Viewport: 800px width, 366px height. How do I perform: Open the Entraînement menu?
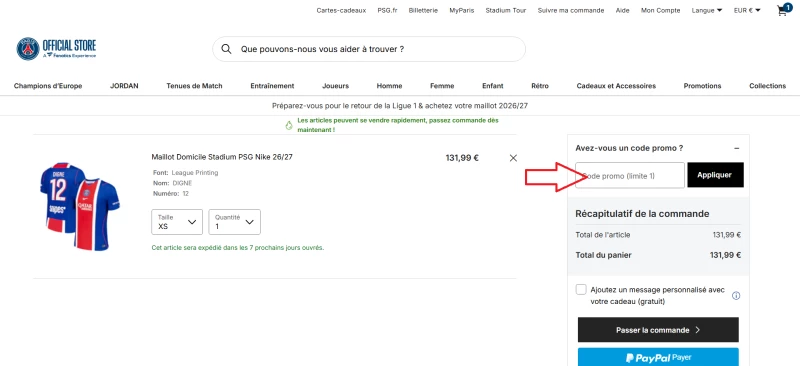272,86
